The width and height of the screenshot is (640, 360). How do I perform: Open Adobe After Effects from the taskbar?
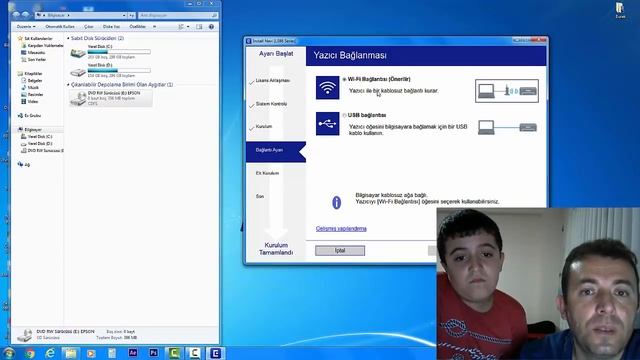tap(133, 353)
